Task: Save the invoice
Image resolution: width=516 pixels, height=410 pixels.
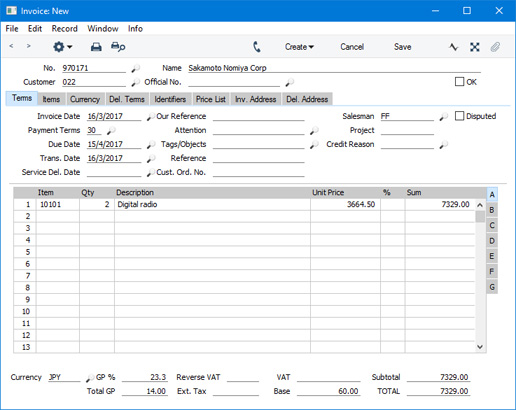Action: click(402, 47)
